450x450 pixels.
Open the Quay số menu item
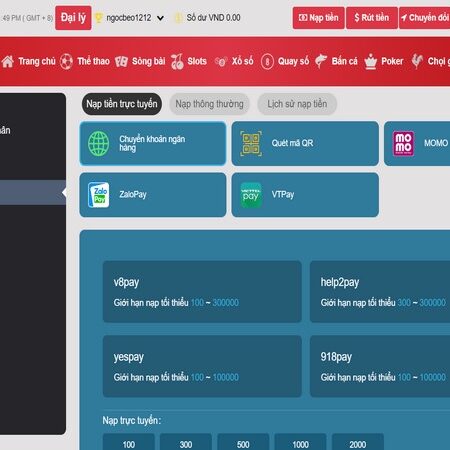[285, 61]
